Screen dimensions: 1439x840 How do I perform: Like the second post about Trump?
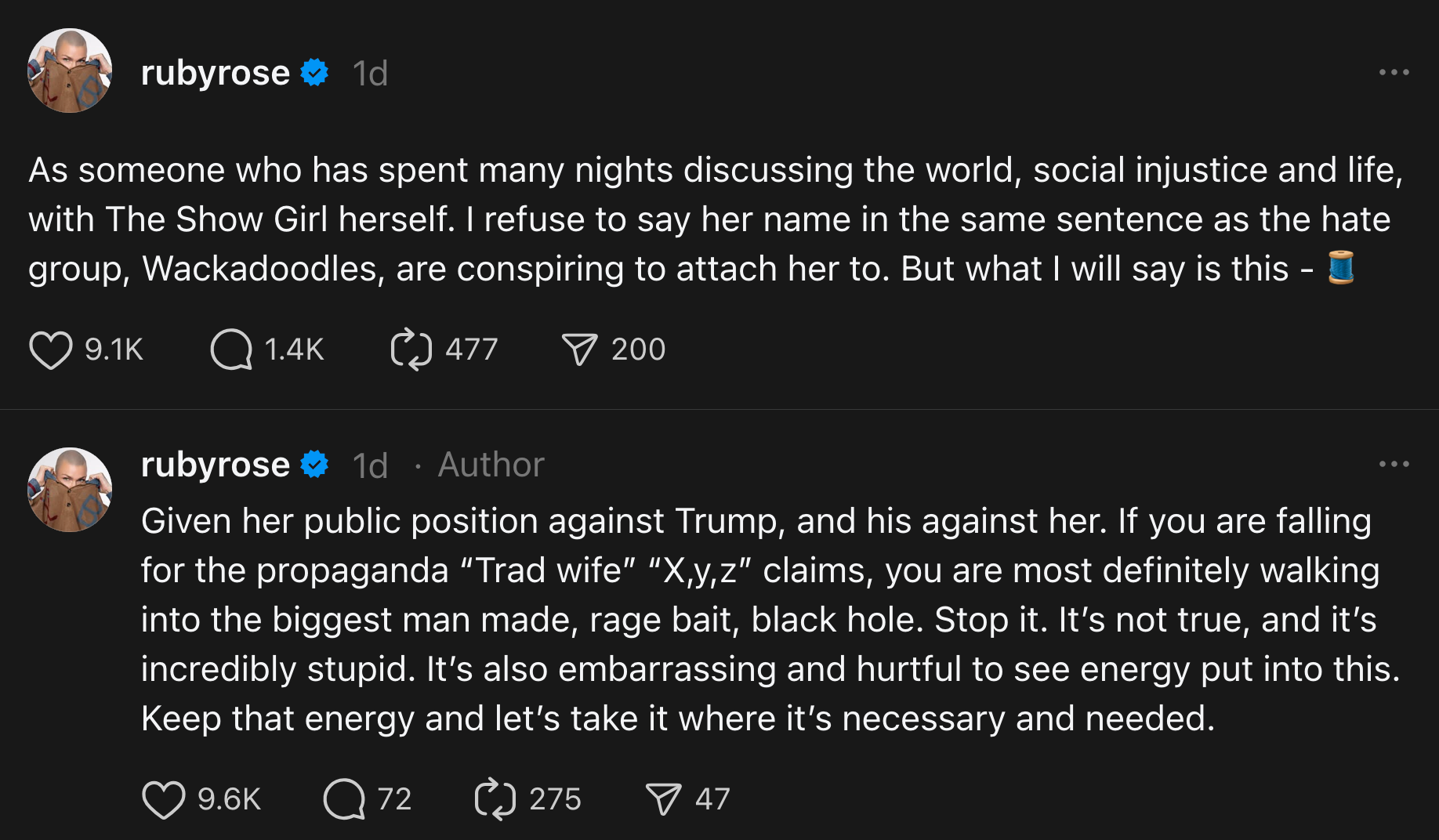163,799
